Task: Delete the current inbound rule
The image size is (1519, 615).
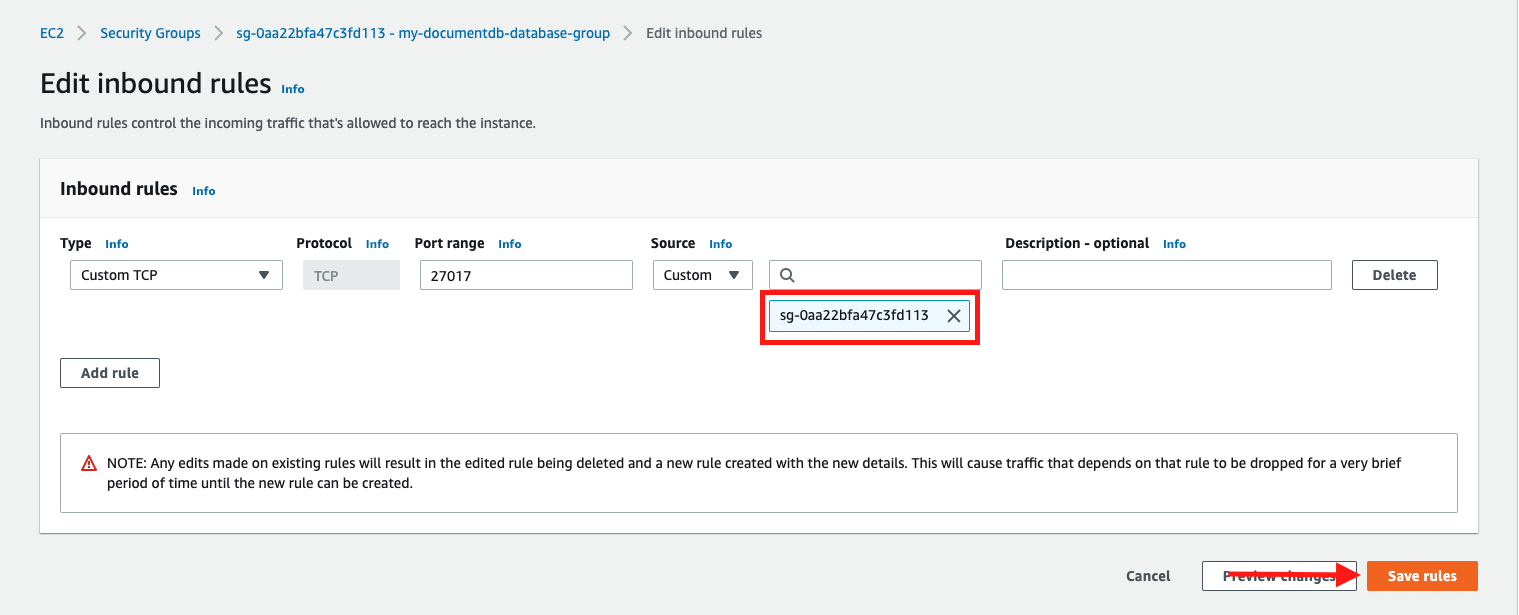Action: click(x=1394, y=274)
